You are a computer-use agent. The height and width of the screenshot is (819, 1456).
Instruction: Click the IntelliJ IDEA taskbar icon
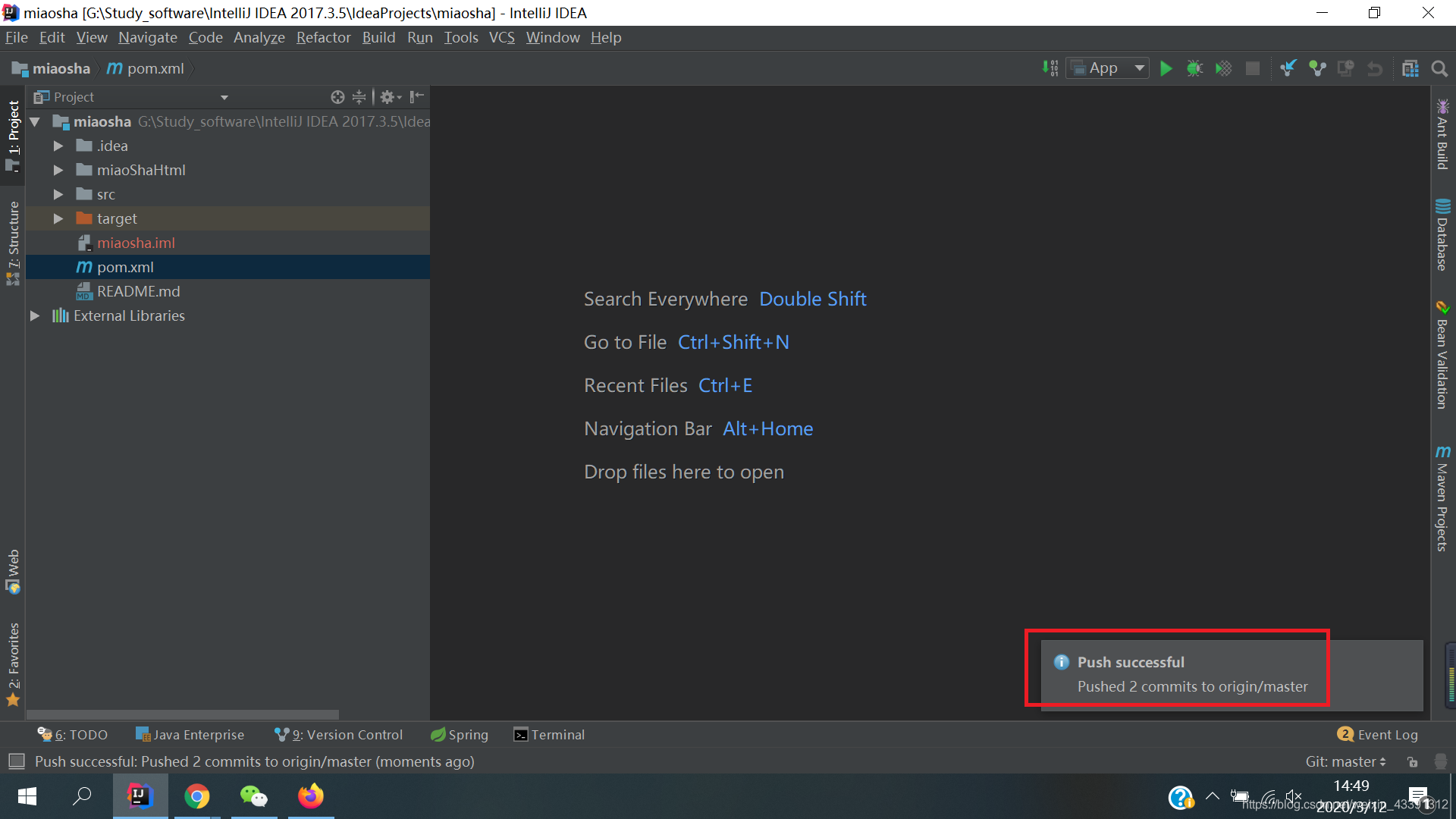tap(140, 796)
